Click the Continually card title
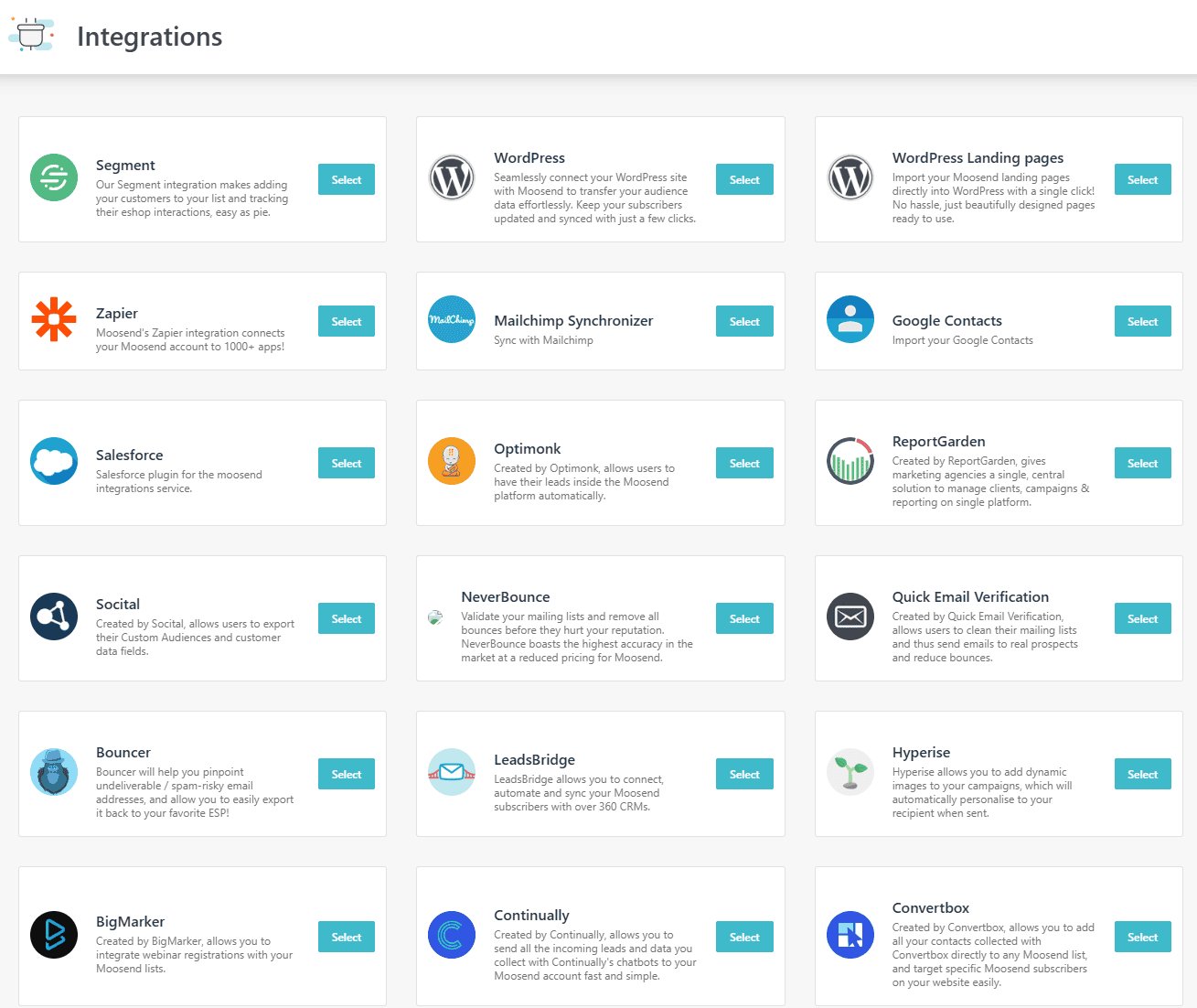1197x1008 pixels. [x=531, y=916]
